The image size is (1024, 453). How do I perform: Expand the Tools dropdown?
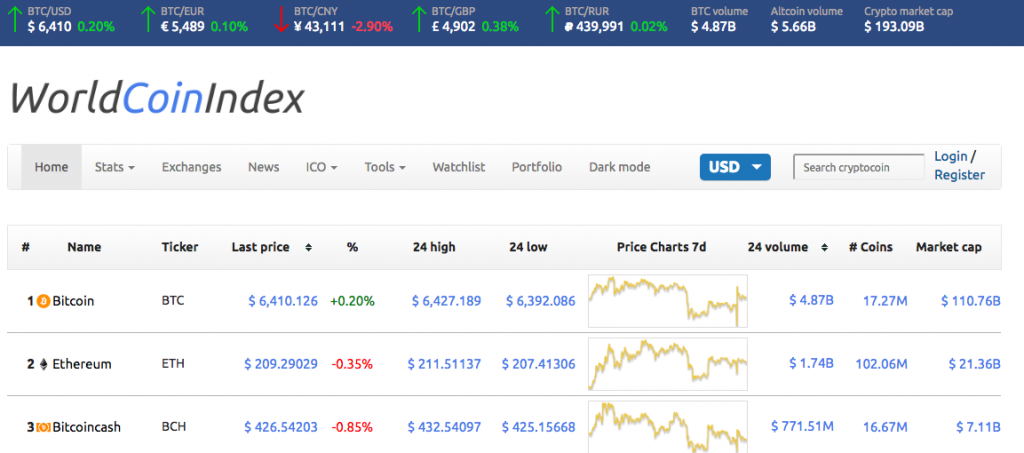click(x=385, y=167)
